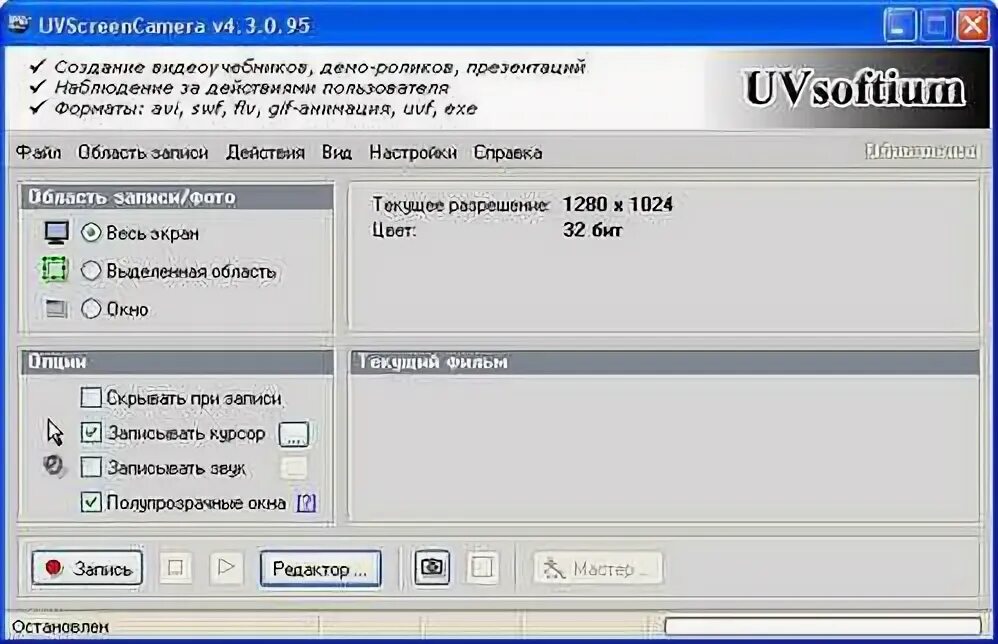Click the stop recording square button
This screenshot has width=998, height=644.
pos(176,567)
